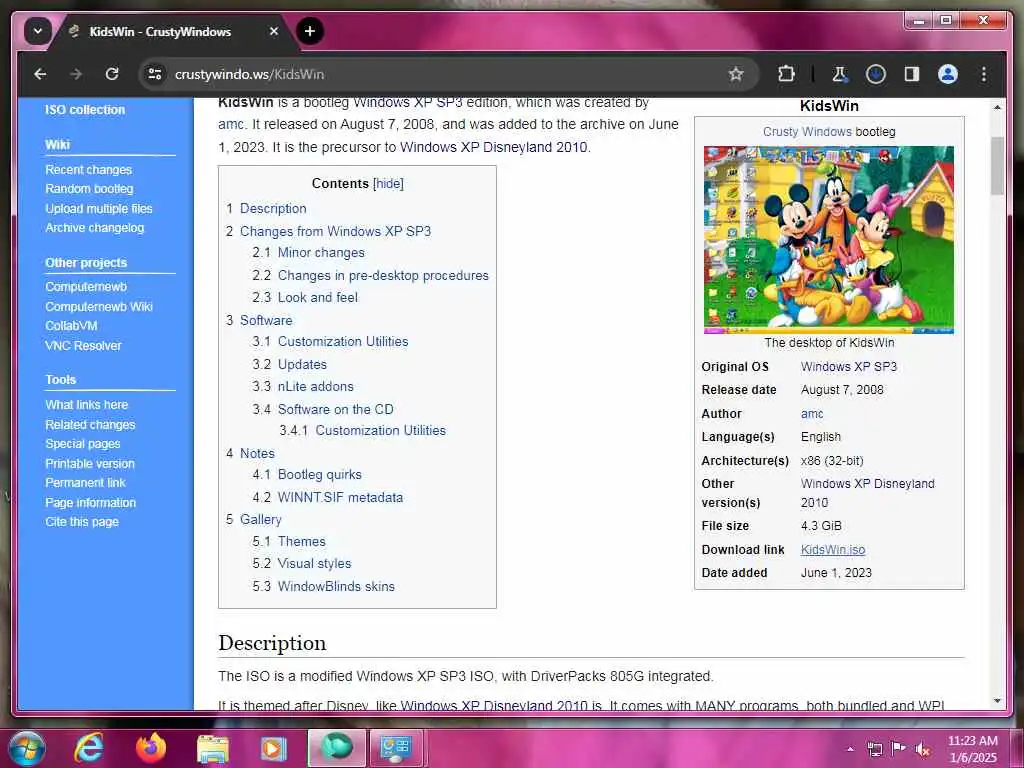
Task: Open the Extensions puzzle icon
Action: [x=786, y=74]
